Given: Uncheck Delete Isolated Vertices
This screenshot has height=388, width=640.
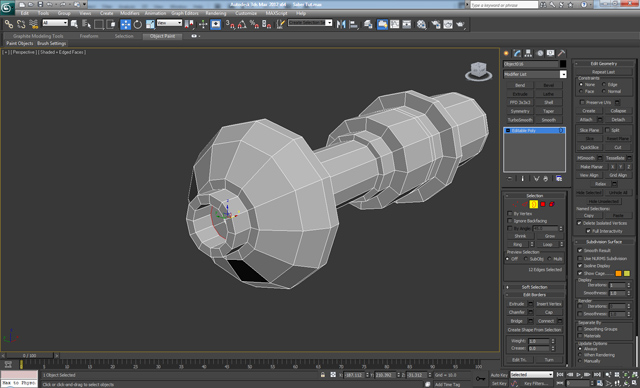Looking at the screenshot, I should (x=579, y=223).
